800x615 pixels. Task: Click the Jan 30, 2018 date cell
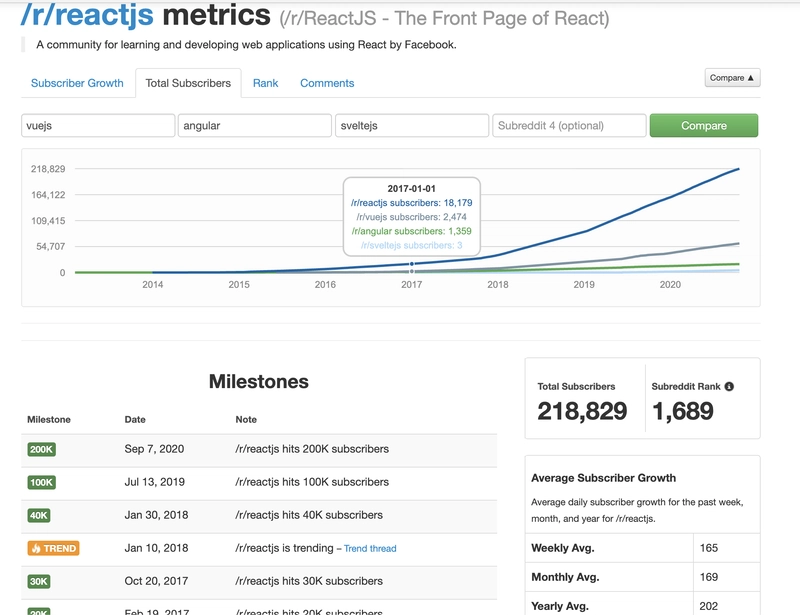point(156,515)
